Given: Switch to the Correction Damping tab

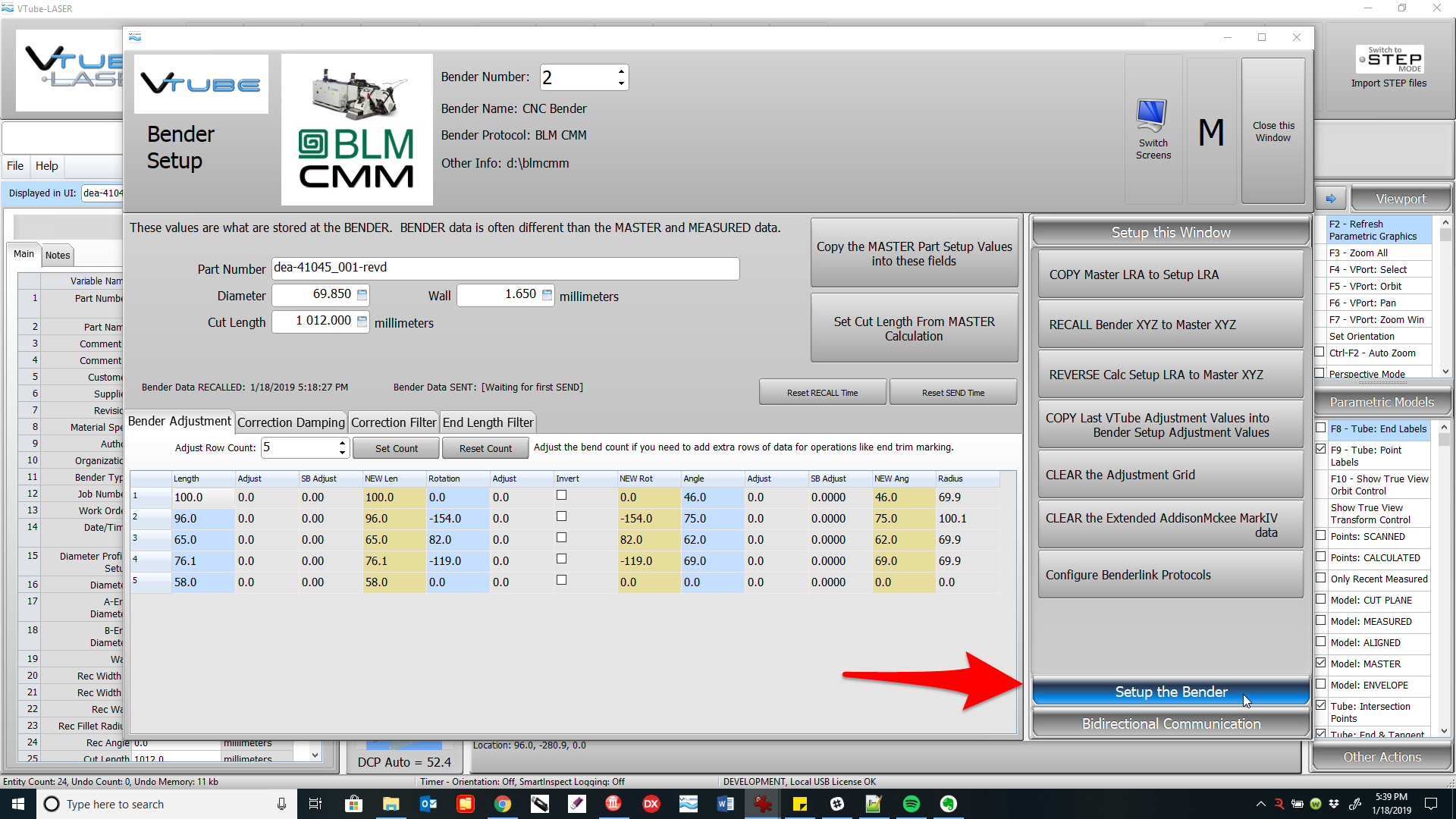Looking at the screenshot, I should (290, 422).
